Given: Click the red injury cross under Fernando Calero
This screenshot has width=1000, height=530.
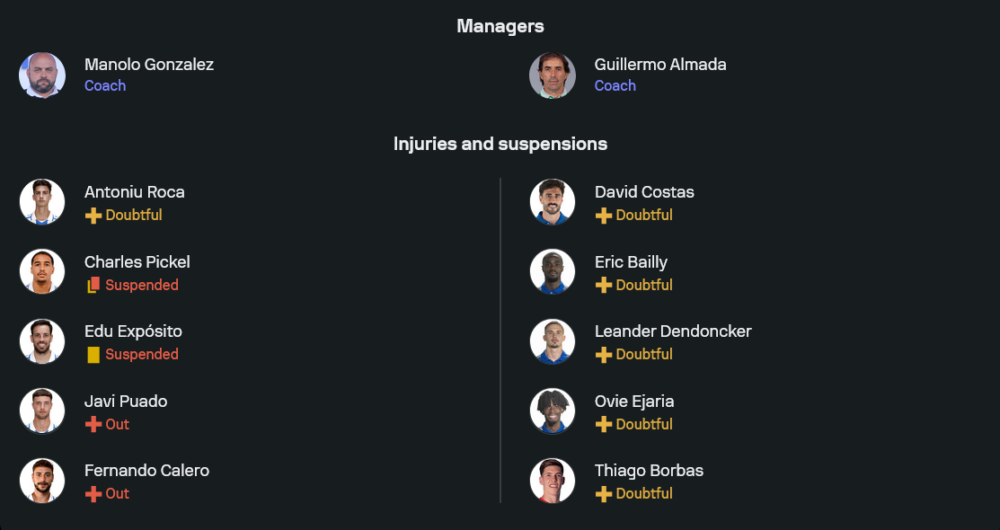Looking at the screenshot, I should [x=93, y=493].
